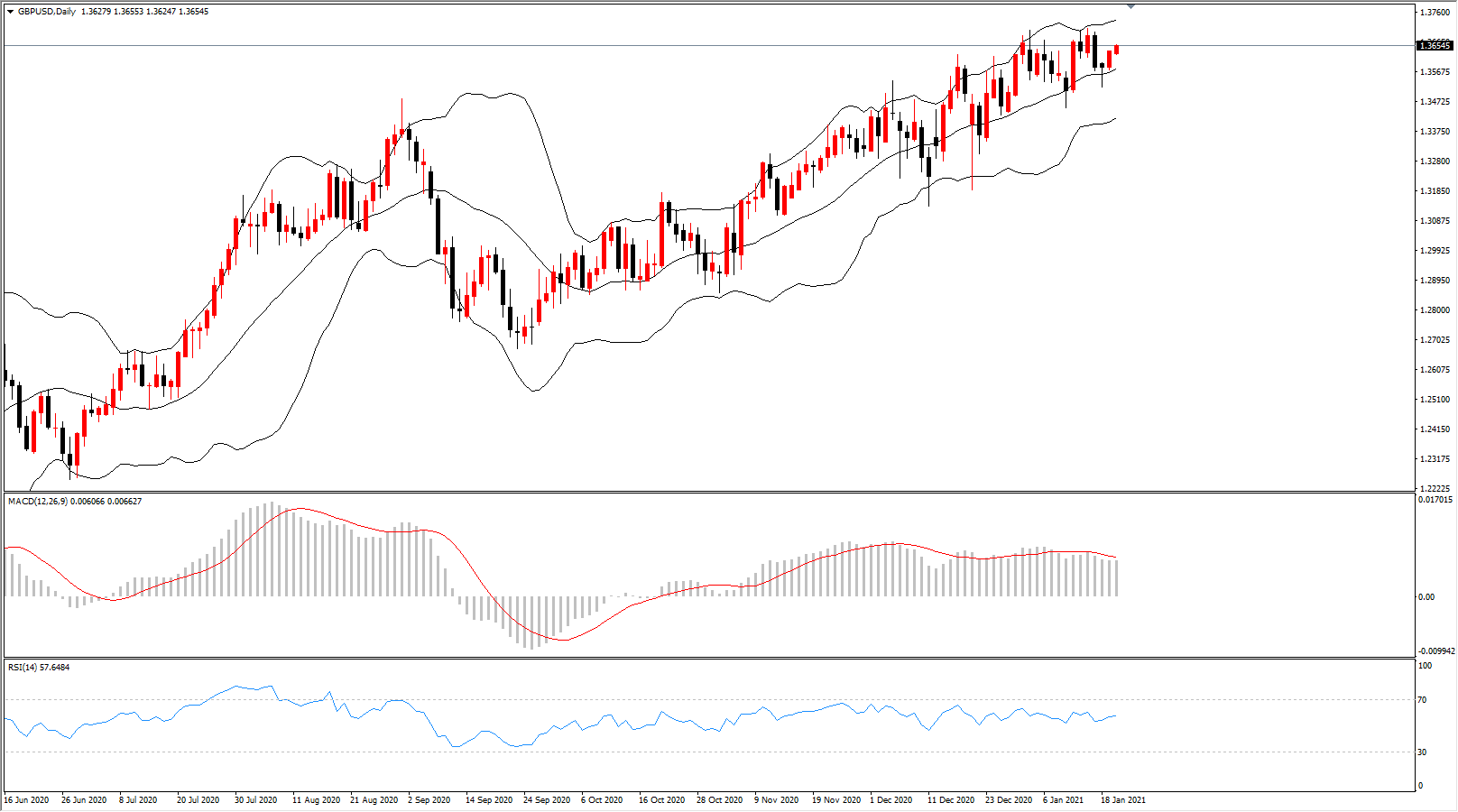This screenshot has width=1458, height=812.
Task: Click the RSI(14) 57.6484 indicator label
Action: (x=39, y=667)
